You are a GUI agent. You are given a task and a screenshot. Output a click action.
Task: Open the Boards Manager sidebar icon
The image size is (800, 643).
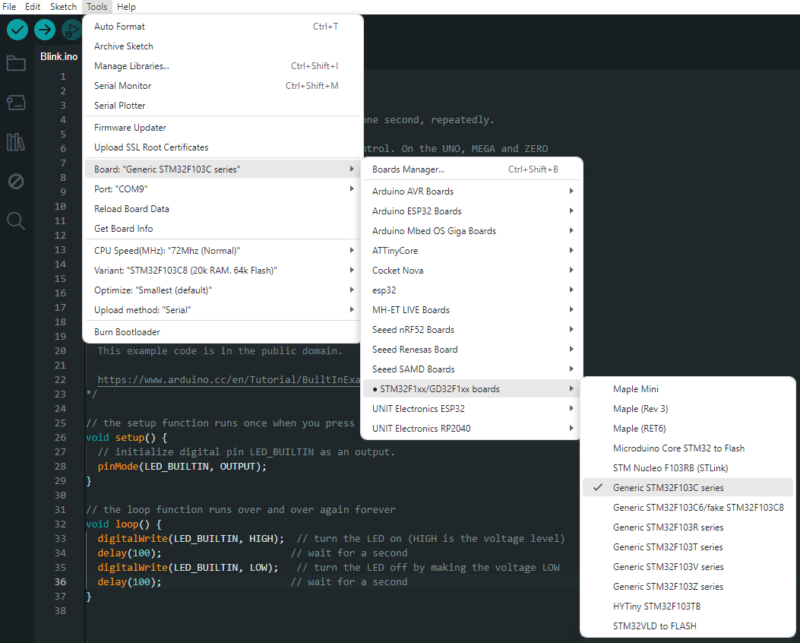coord(16,103)
